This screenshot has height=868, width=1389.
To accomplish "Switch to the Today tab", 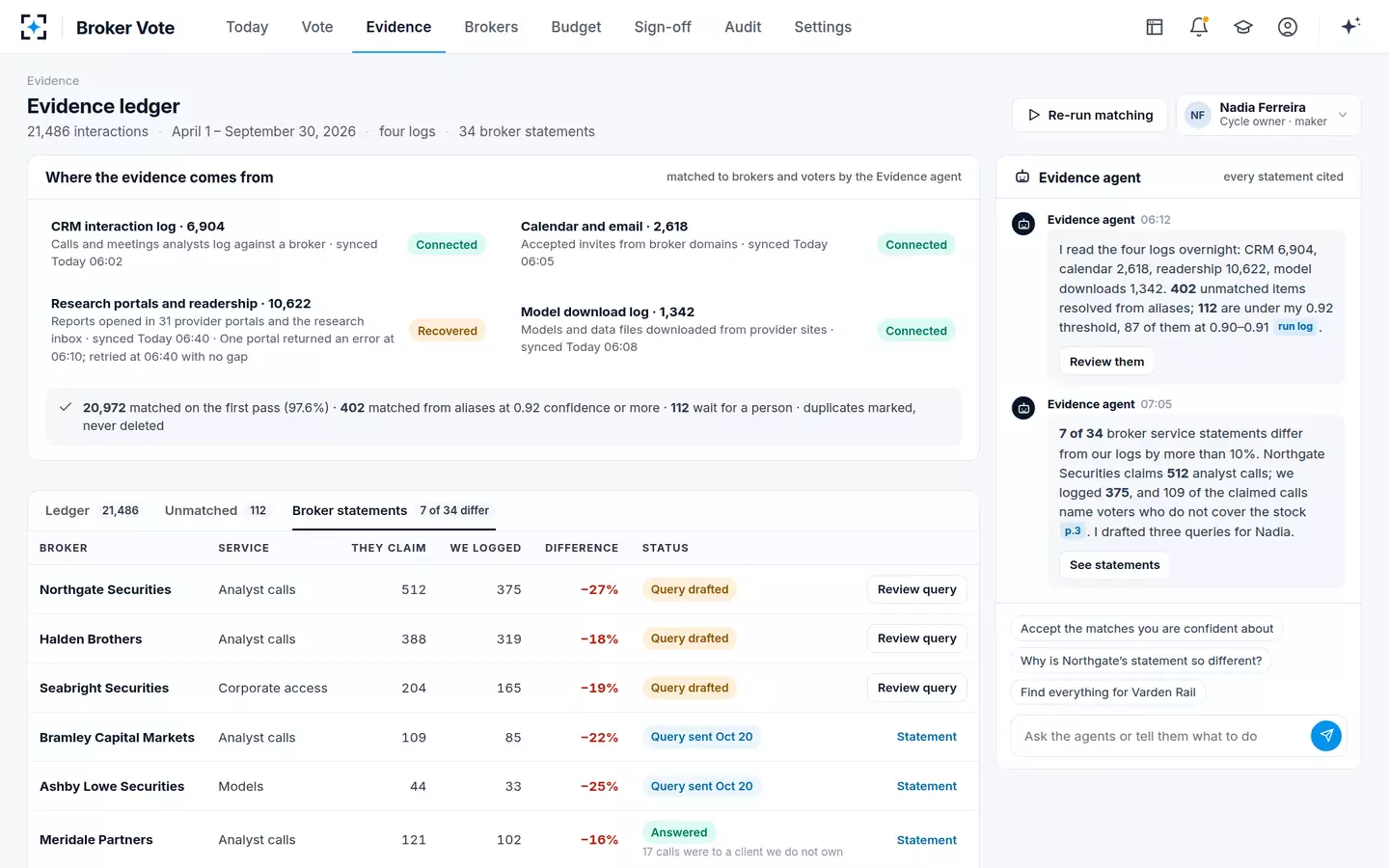I will (x=247, y=27).
